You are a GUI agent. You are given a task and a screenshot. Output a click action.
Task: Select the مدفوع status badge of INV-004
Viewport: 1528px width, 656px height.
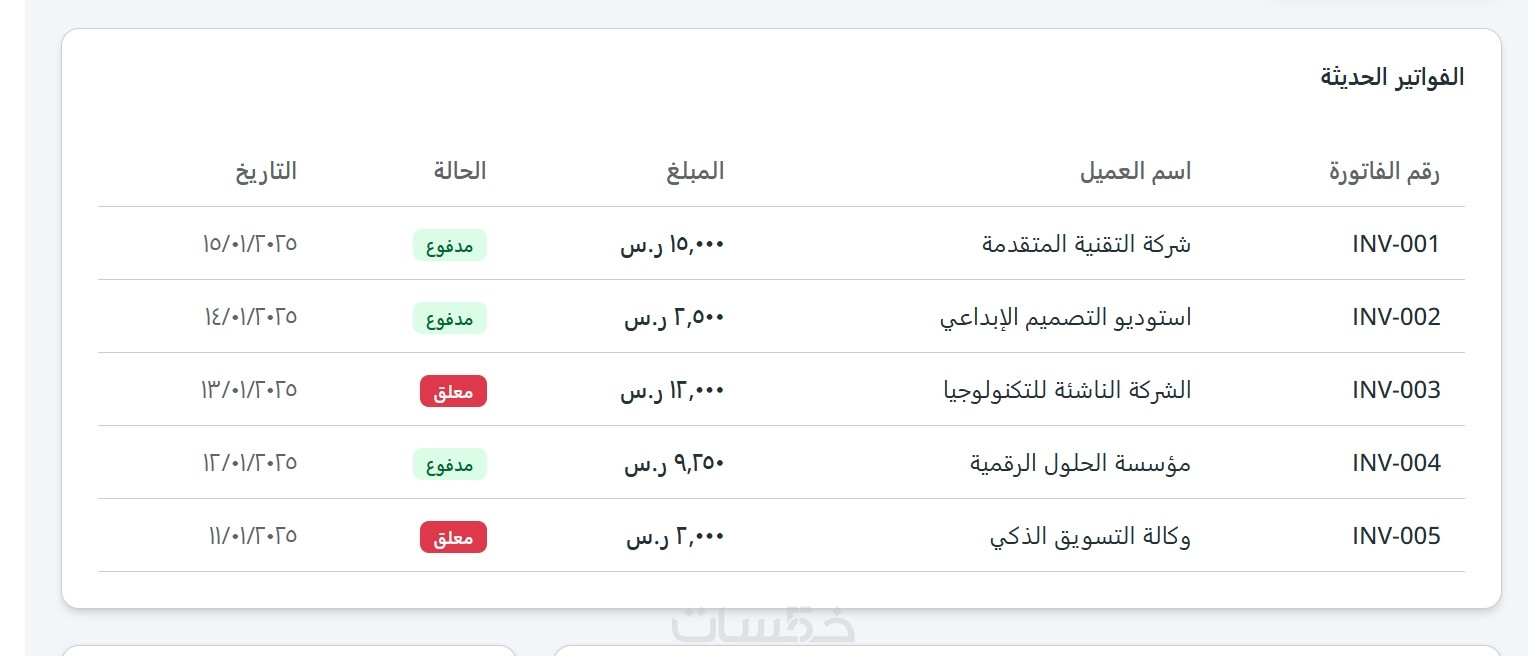coord(450,464)
